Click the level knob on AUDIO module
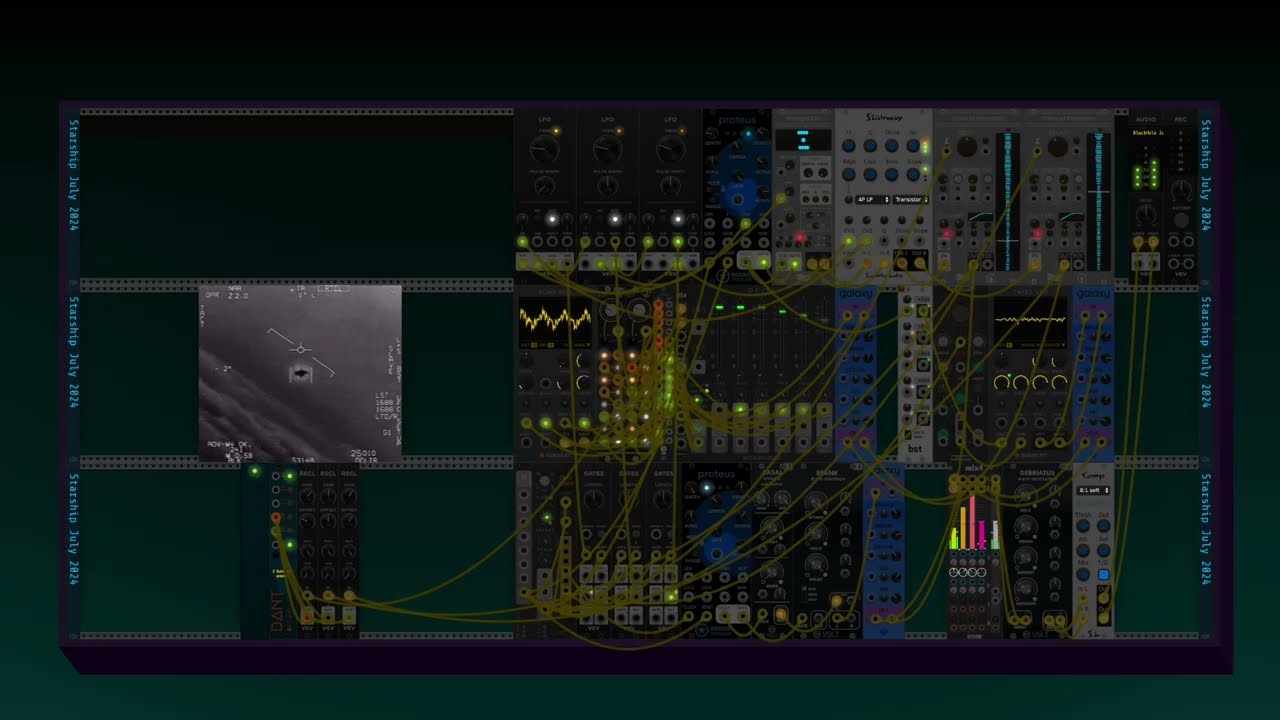The height and width of the screenshot is (720, 1280). coord(1145,213)
